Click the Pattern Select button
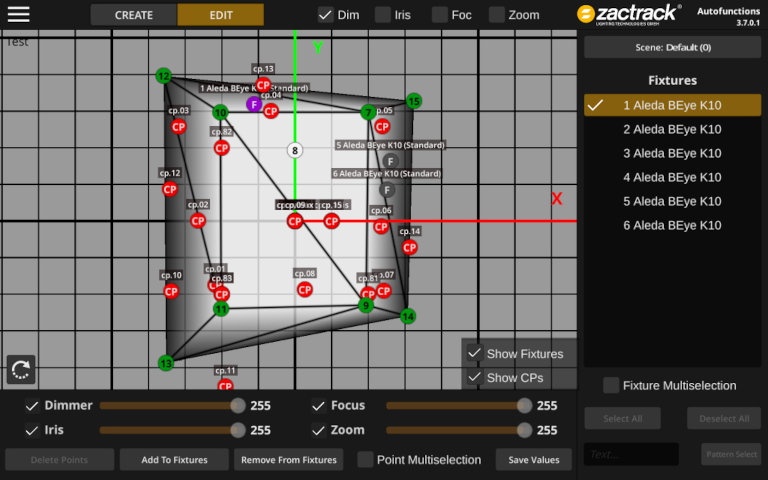The height and width of the screenshot is (480, 768). tap(731, 454)
